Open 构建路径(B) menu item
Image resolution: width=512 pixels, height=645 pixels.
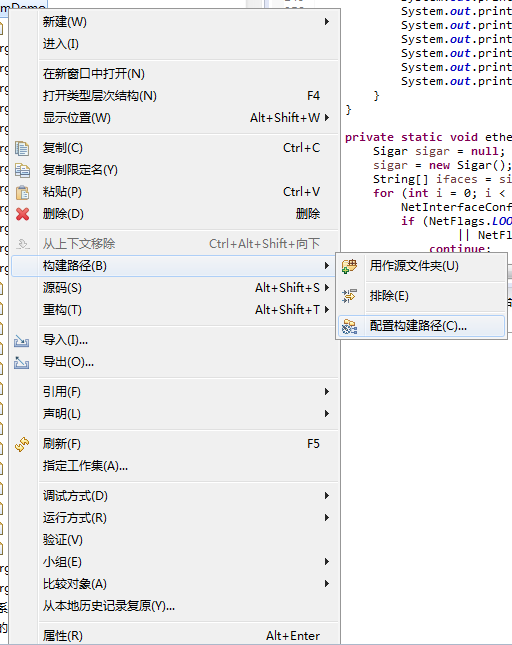[176, 266]
